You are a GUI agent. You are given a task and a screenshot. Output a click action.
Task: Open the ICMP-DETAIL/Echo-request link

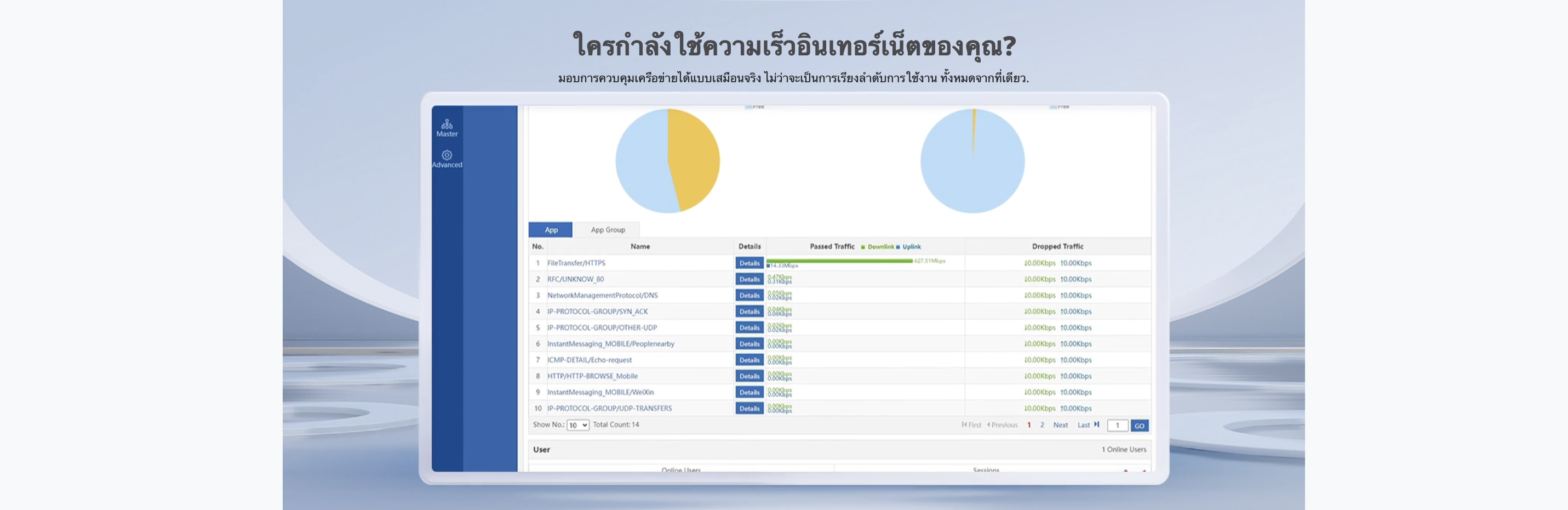pos(588,360)
